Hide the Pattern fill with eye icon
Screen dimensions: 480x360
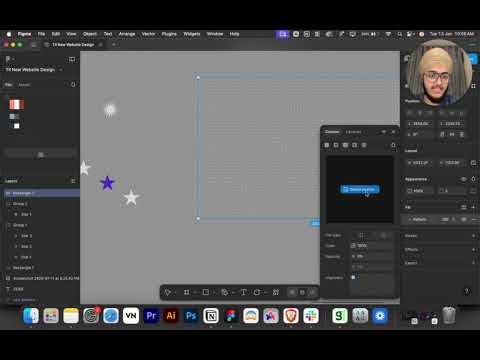(464, 219)
